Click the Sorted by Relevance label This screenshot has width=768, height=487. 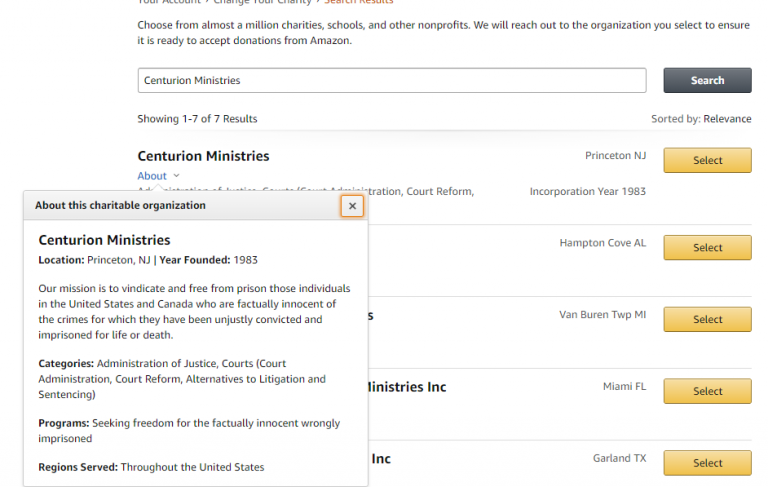701,119
